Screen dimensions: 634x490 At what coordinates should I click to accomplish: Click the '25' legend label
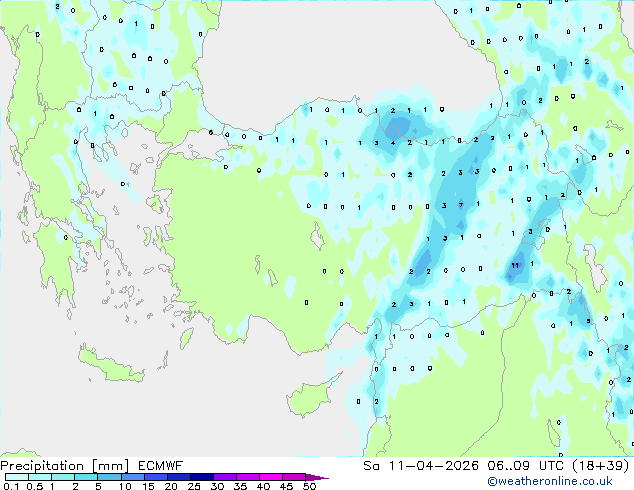coord(194,486)
